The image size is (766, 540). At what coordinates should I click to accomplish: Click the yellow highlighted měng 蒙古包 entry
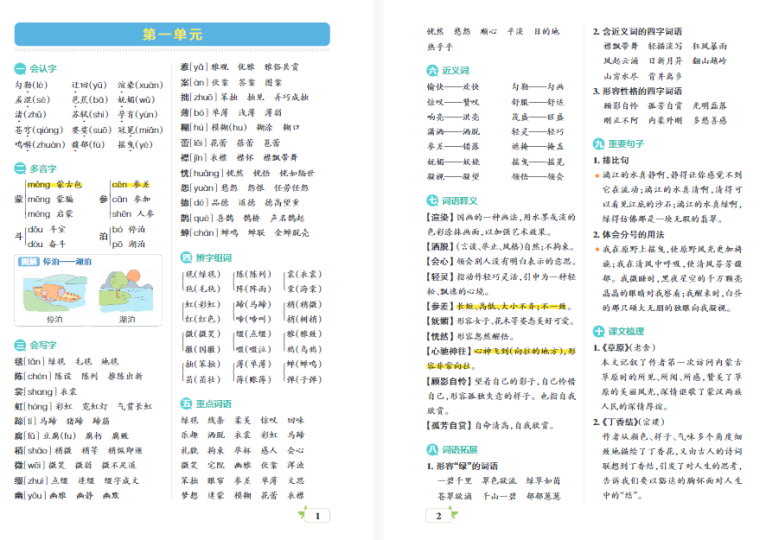point(54,185)
